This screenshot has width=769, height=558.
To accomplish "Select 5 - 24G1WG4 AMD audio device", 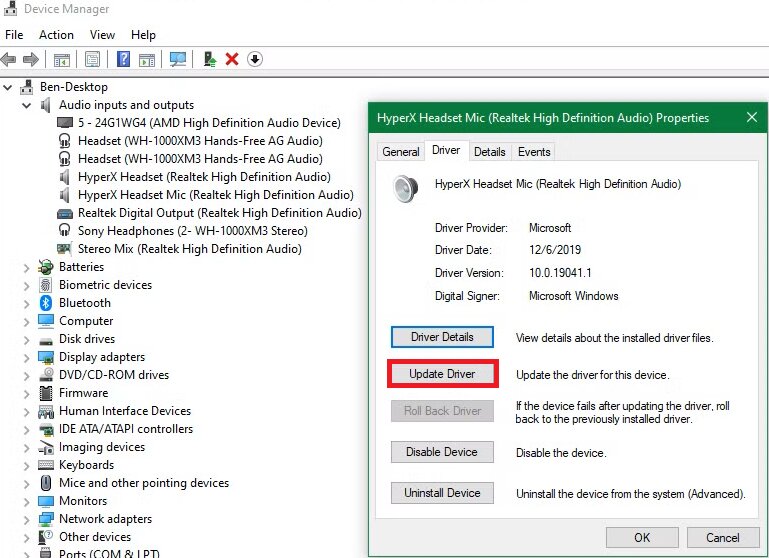I will 209,123.
